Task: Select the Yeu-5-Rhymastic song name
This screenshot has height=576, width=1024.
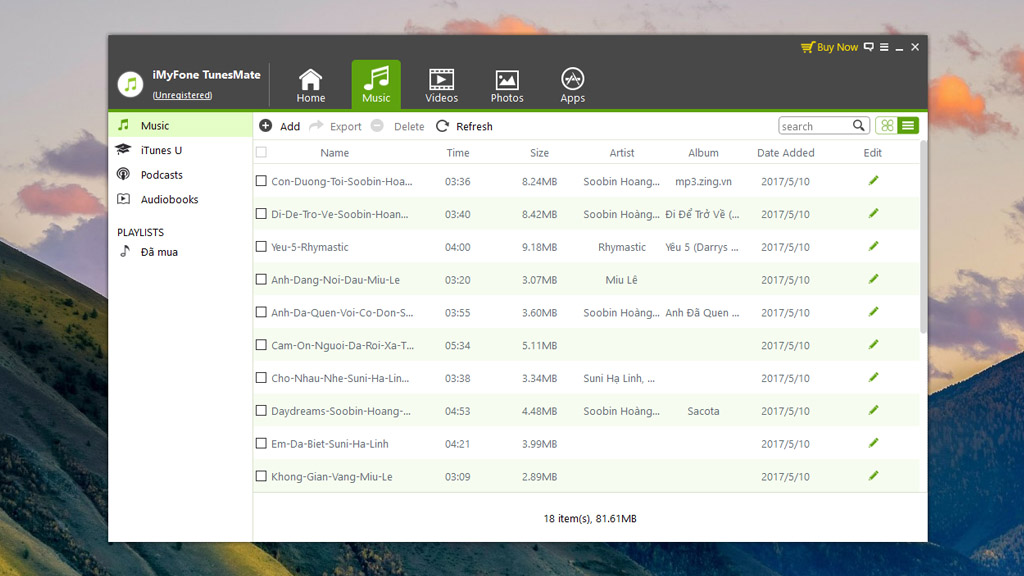Action: click(310, 247)
